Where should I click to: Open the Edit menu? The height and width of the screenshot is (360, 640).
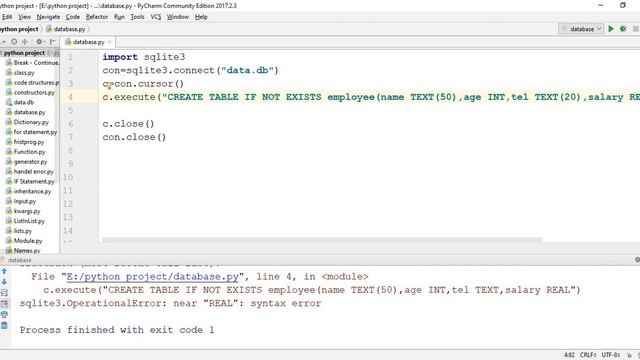click(x=7, y=17)
